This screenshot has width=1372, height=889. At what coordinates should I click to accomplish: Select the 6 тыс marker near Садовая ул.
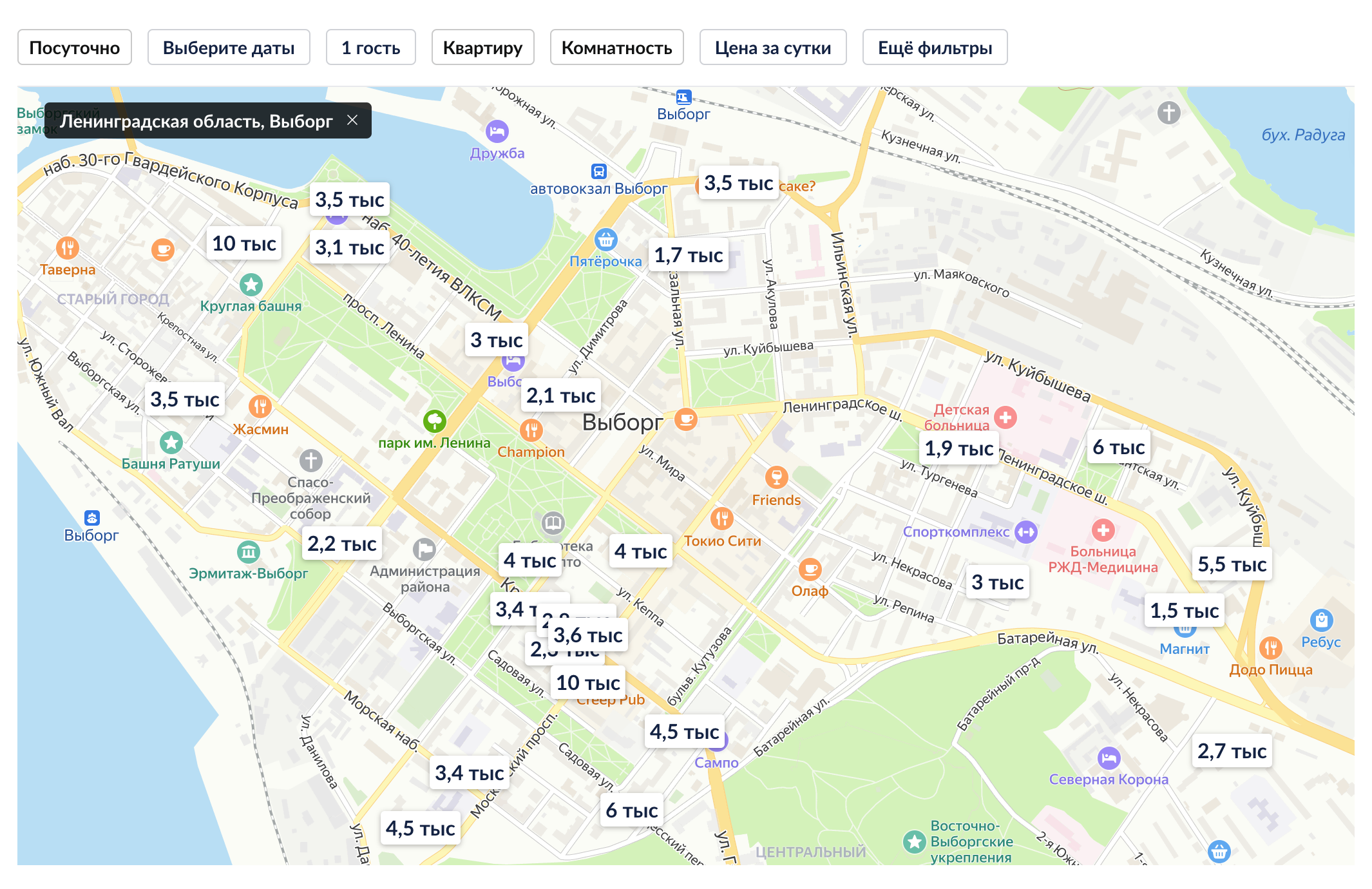pos(632,810)
